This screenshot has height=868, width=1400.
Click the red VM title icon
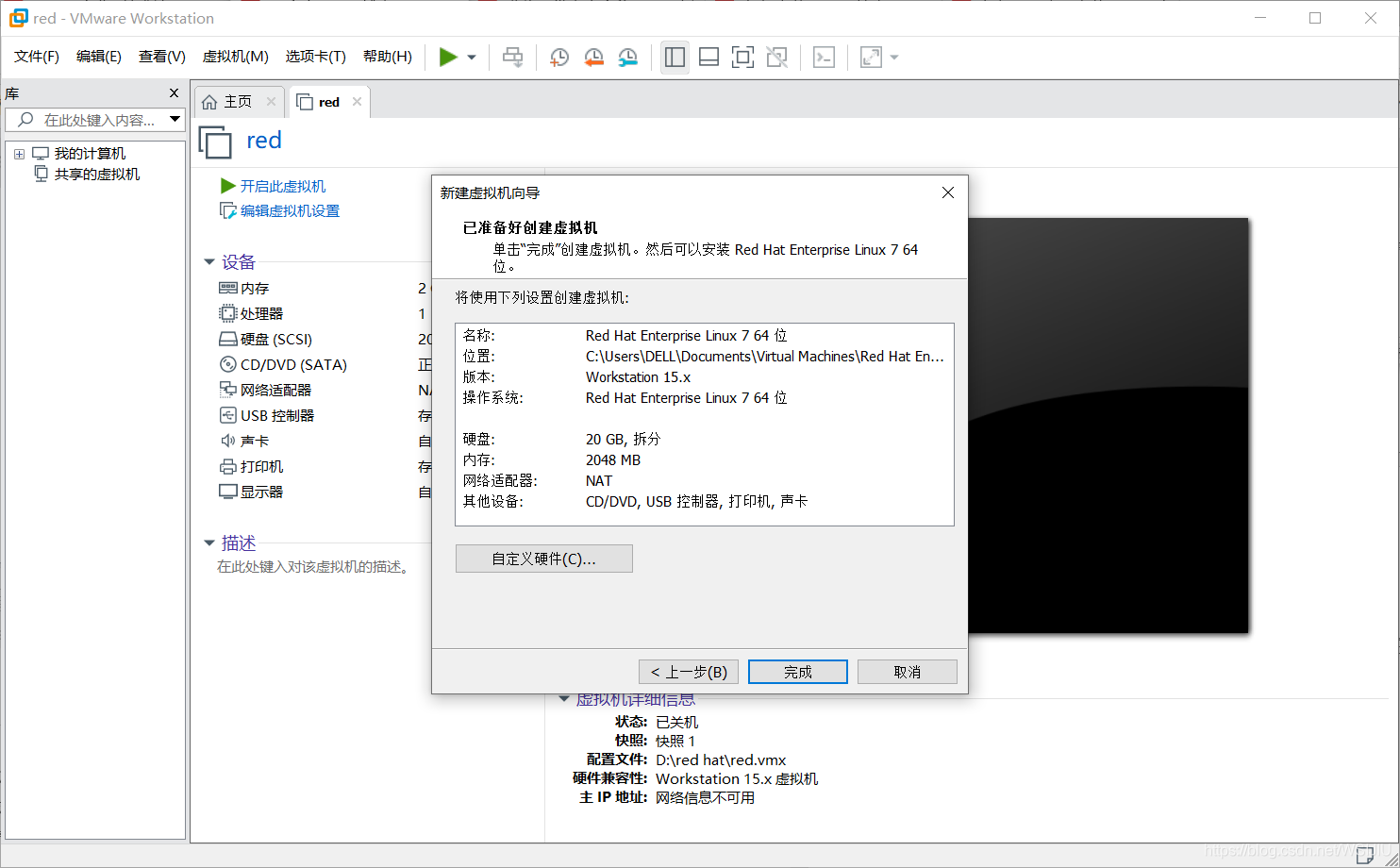point(215,142)
